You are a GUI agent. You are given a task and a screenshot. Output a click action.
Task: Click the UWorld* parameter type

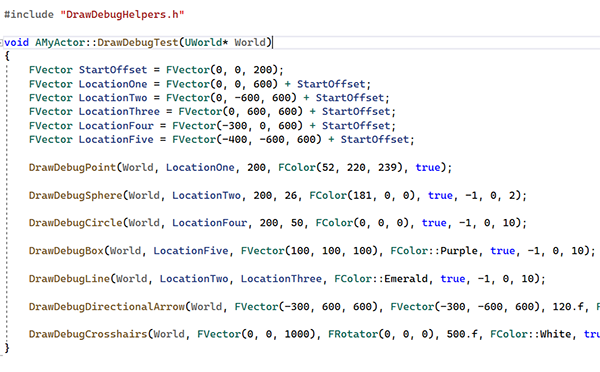pyautogui.click(x=206, y=42)
